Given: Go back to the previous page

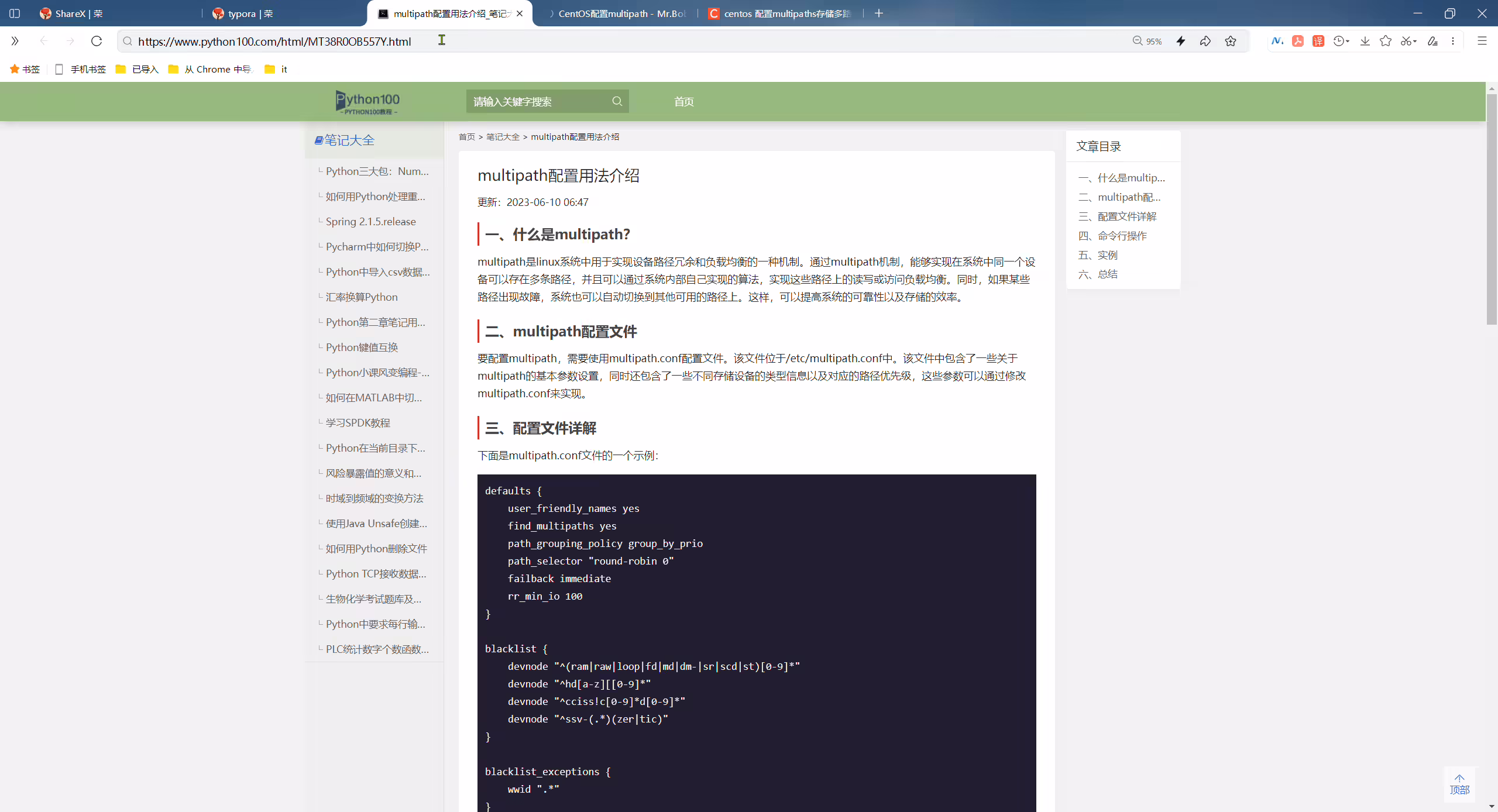Looking at the screenshot, I should [x=43, y=41].
